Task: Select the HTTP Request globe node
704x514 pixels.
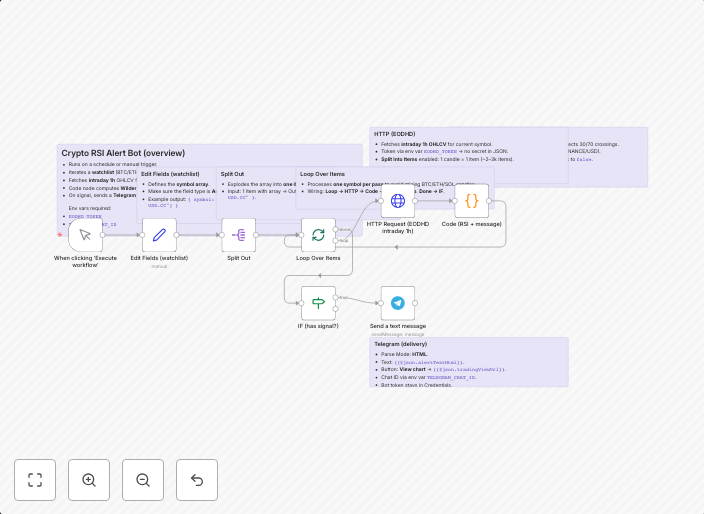Action: 397,201
